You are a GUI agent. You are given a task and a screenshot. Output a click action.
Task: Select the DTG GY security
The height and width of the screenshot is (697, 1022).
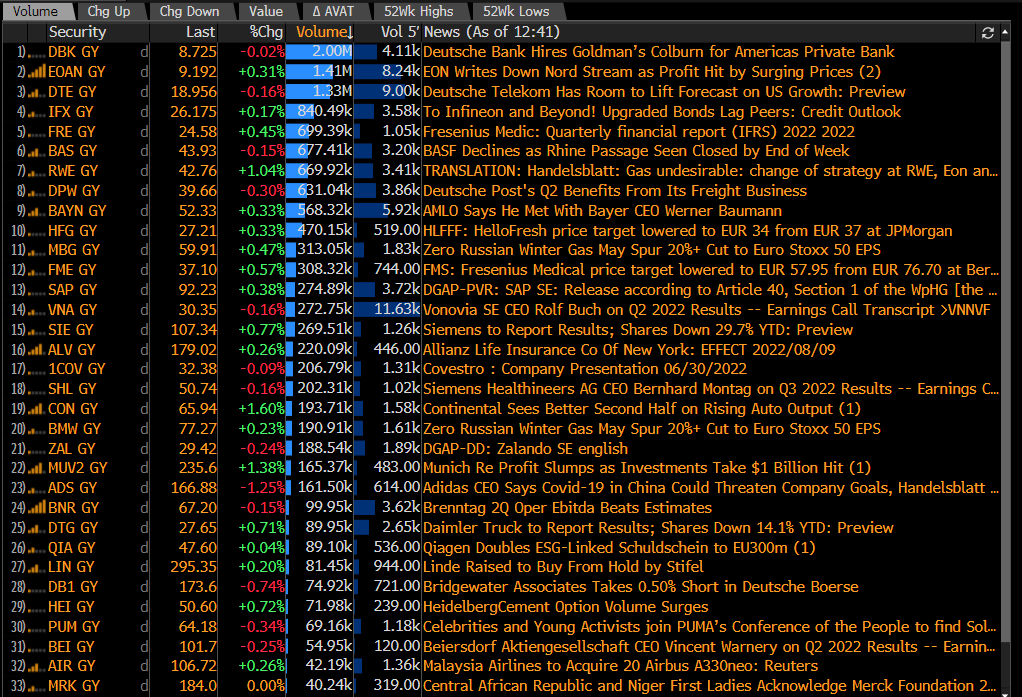pos(72,527)
